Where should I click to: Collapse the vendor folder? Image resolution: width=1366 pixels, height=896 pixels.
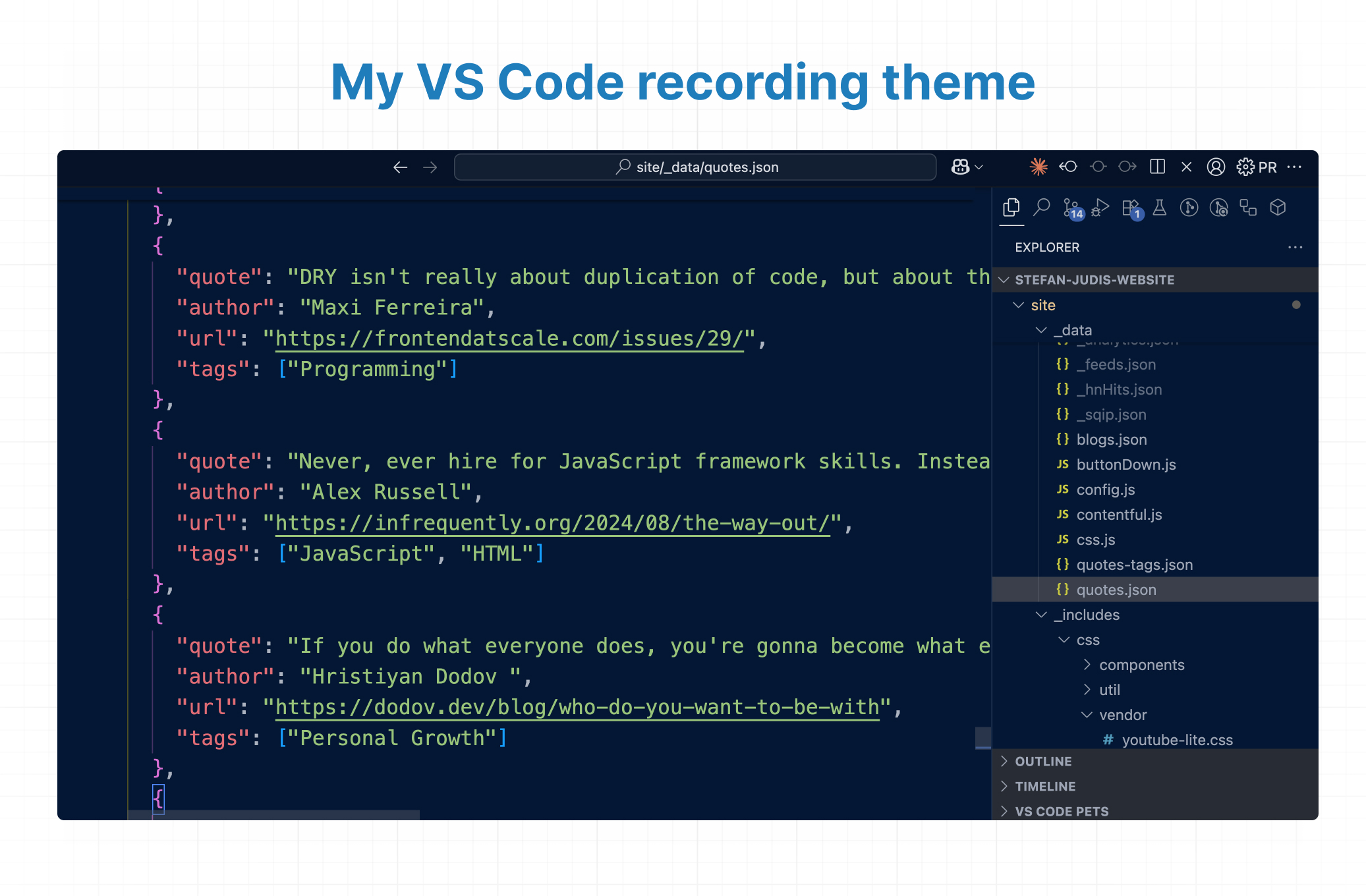[x=1155, y=715]
